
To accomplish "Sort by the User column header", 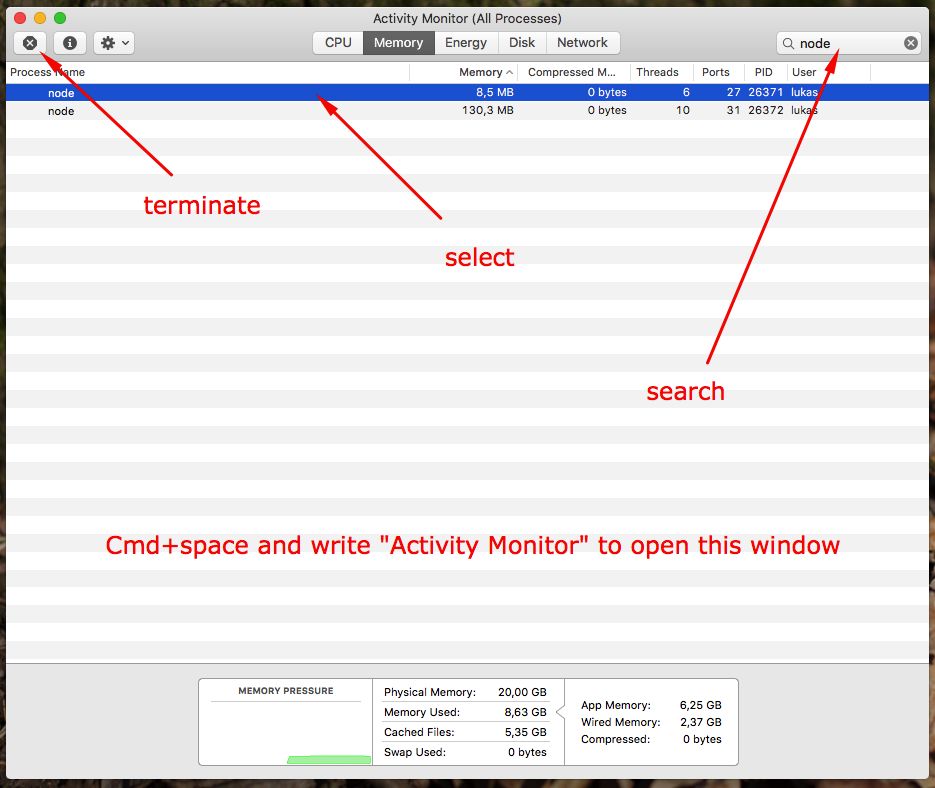I will point(828,72).
